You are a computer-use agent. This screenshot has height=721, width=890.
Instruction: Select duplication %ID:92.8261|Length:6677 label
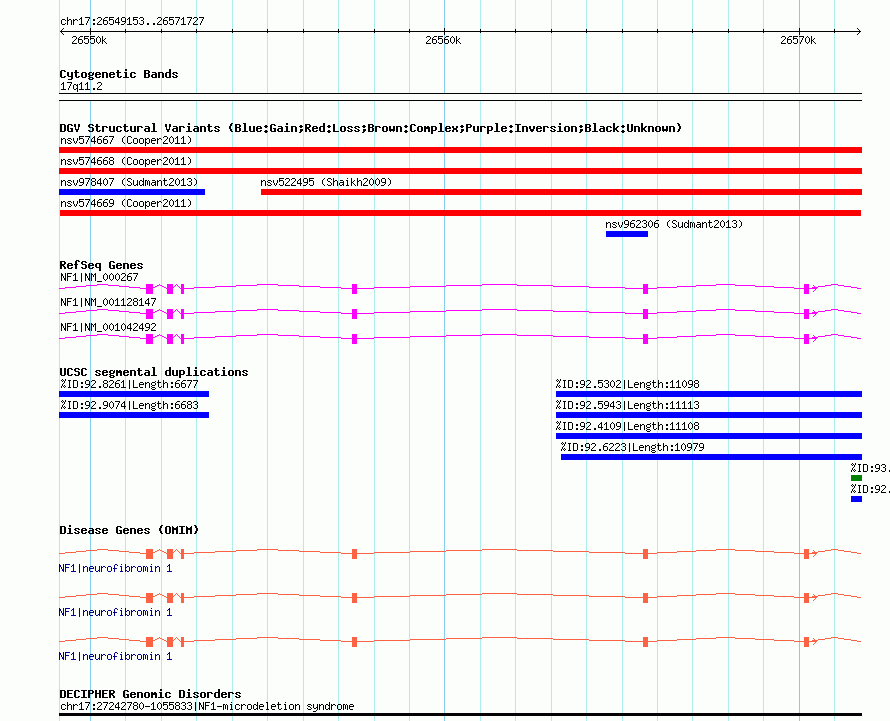coord(129,384)
